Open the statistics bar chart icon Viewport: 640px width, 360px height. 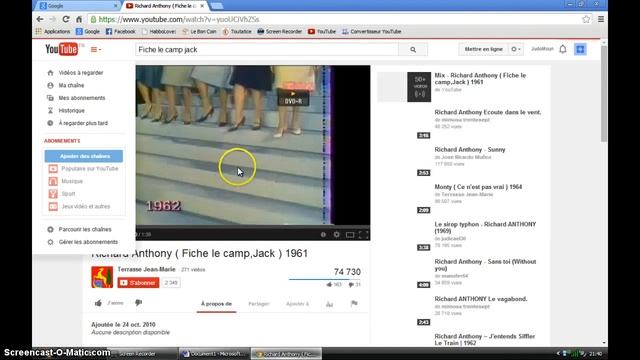coord(329,304)
